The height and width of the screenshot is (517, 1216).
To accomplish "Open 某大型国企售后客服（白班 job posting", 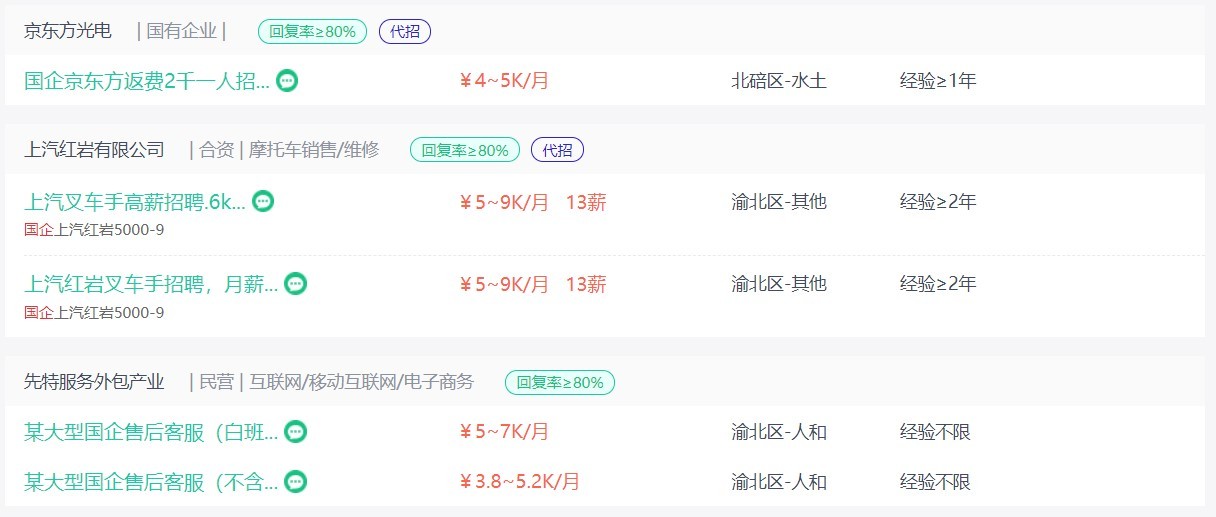I will [151, 432].
